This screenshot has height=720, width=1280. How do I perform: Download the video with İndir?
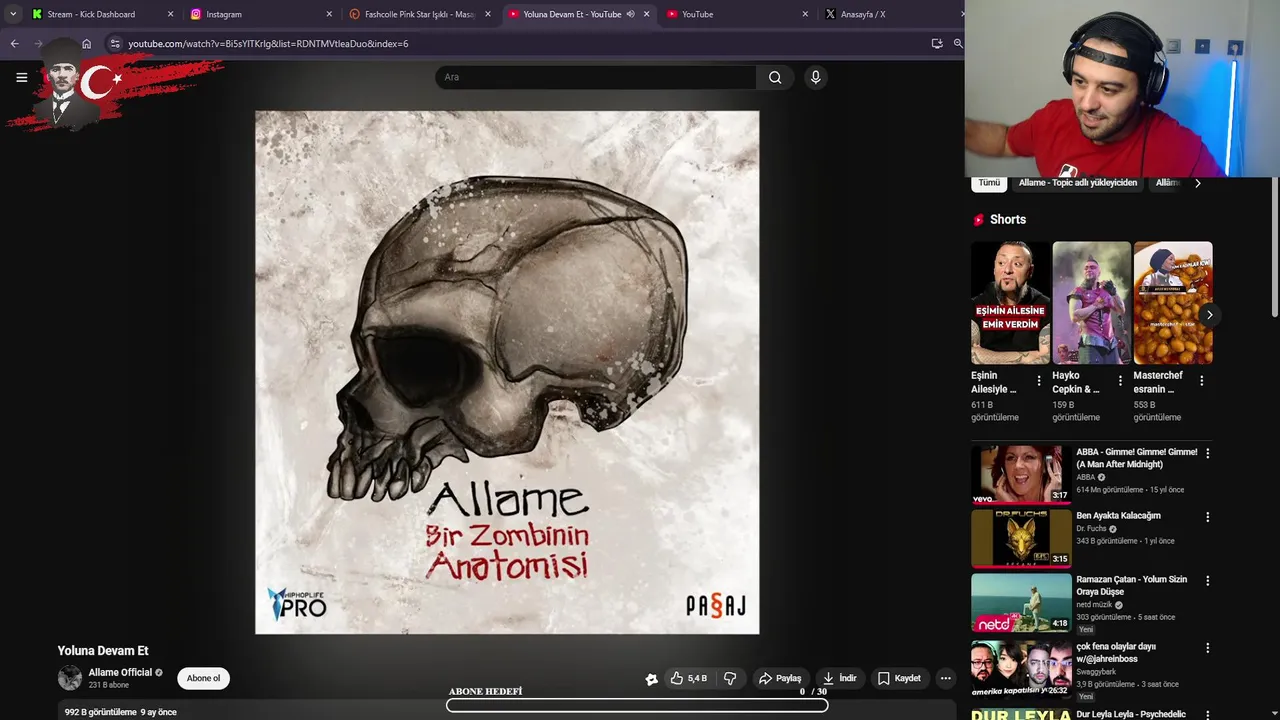tap(840, 678)
